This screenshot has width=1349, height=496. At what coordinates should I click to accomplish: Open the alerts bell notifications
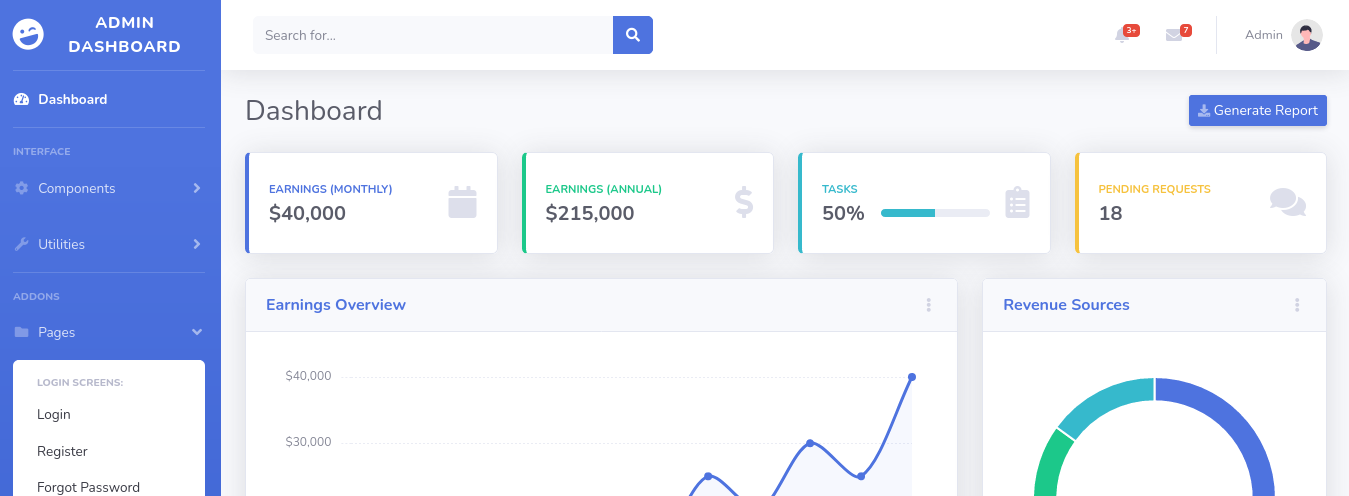tap(1122, 35)
